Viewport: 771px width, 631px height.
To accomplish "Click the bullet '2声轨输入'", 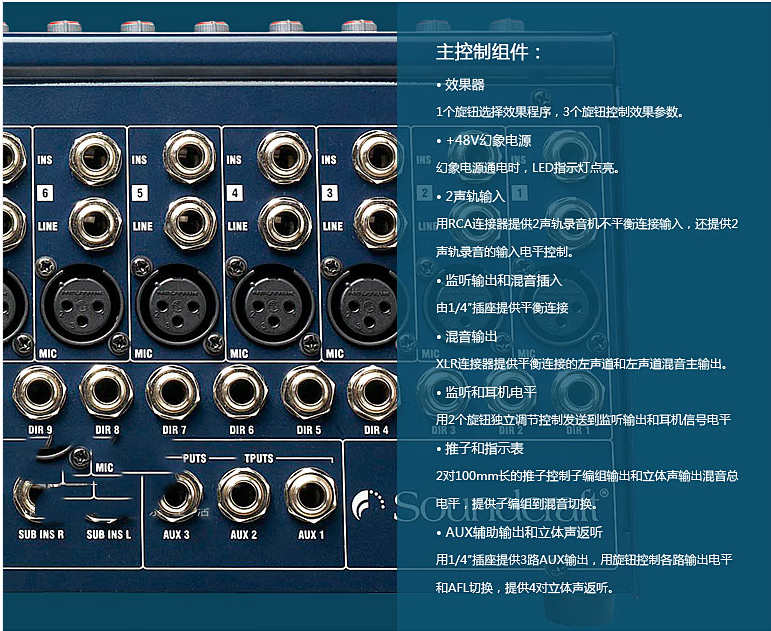I will 471,196.
